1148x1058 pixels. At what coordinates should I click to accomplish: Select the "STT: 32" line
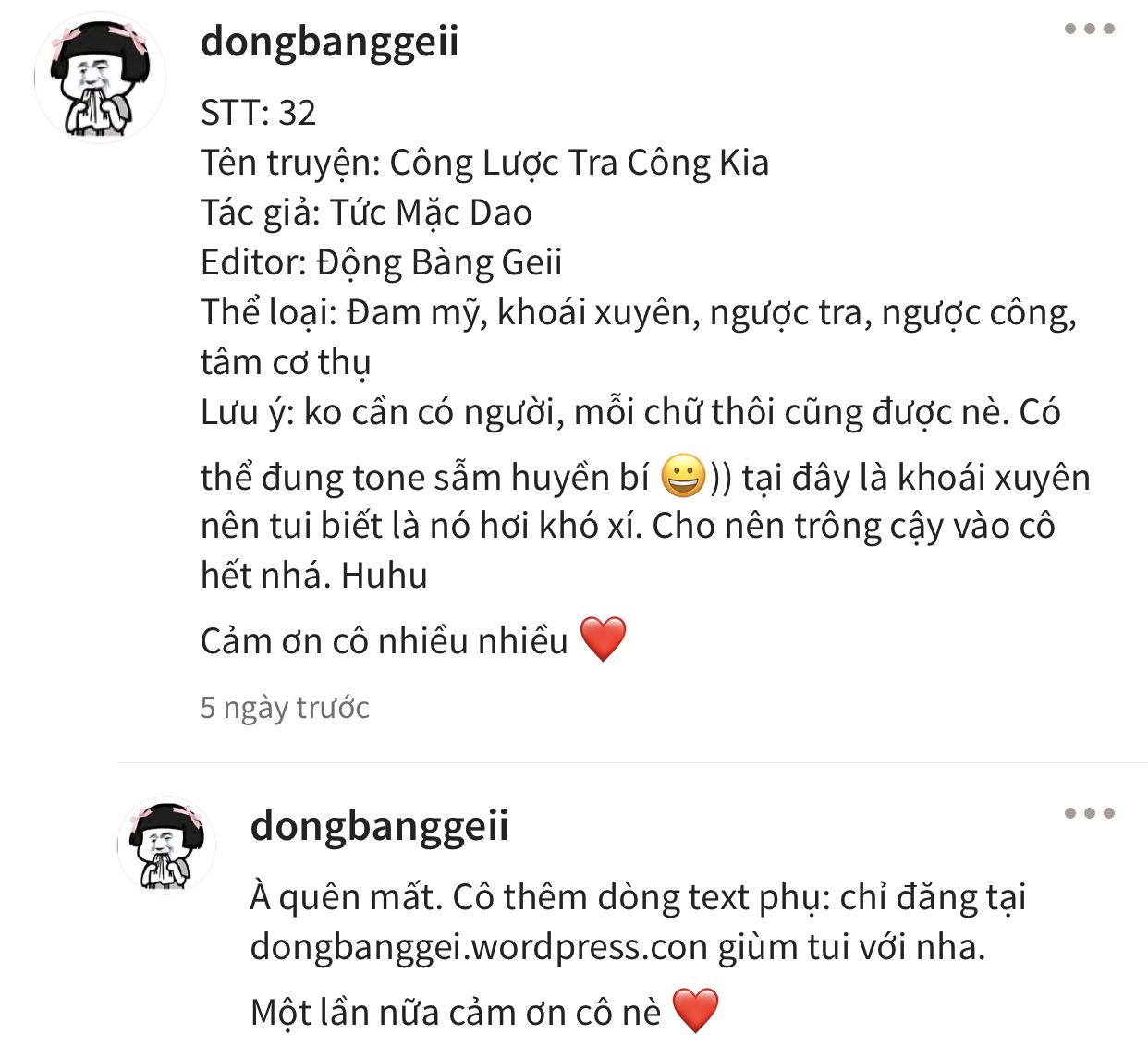(258, 113)
